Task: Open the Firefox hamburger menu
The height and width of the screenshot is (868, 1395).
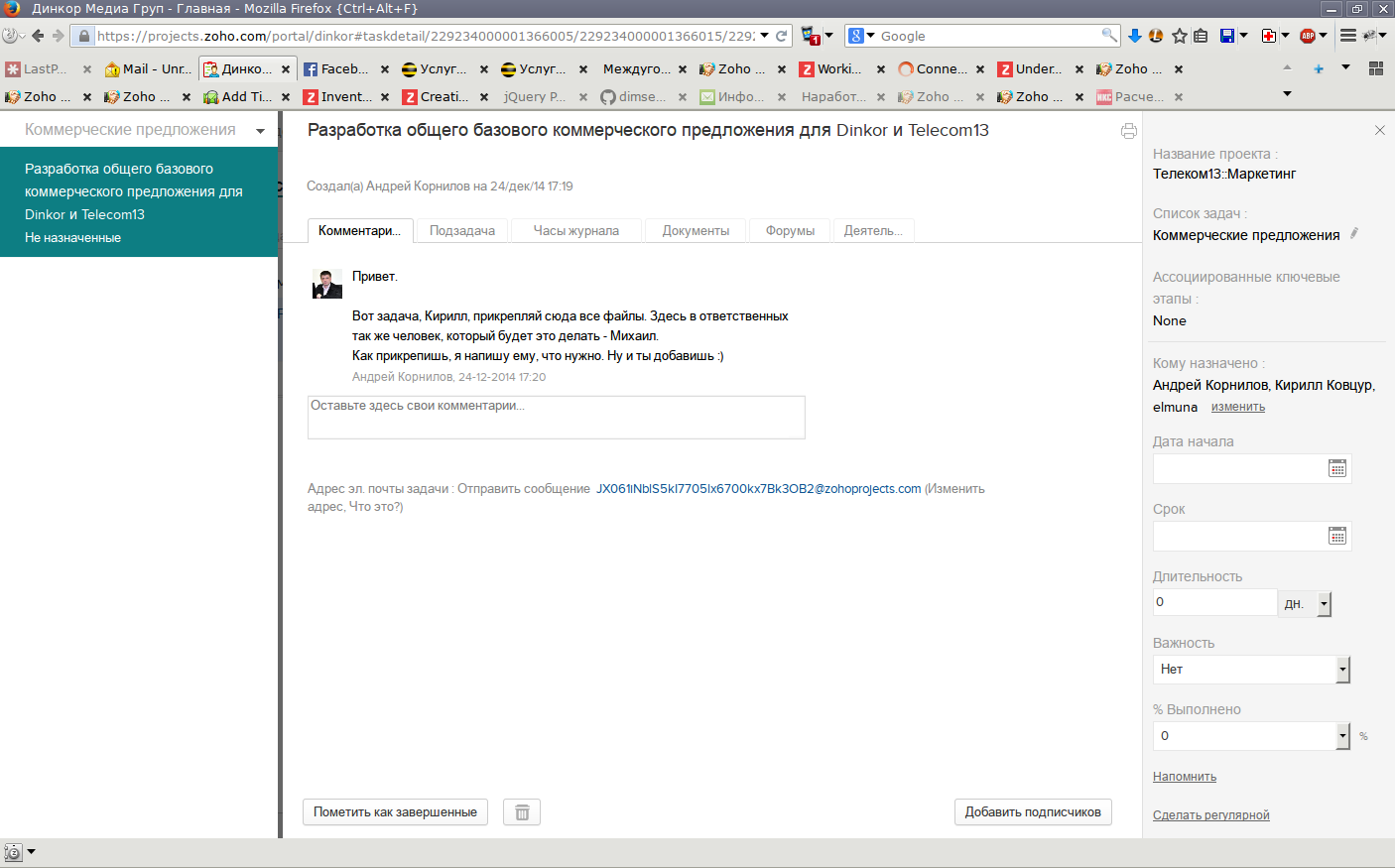Action: click(x=1347, y=36)
